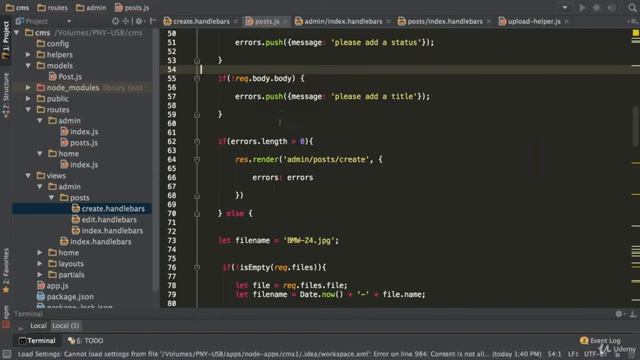
Task: Click the inspection status indicator square
Action: 636,33
